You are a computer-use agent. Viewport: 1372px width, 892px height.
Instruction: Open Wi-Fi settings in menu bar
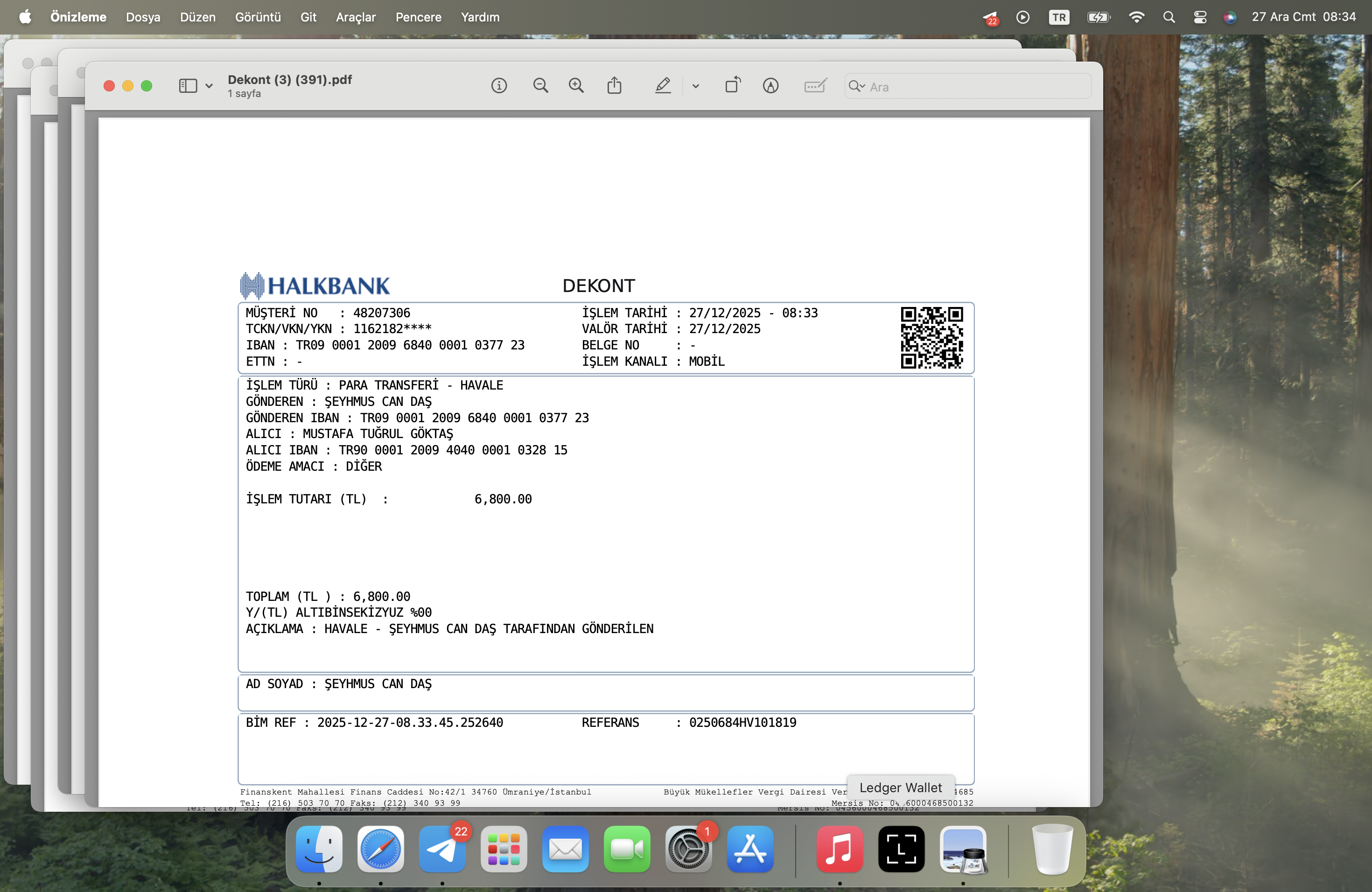point(1136,17)
